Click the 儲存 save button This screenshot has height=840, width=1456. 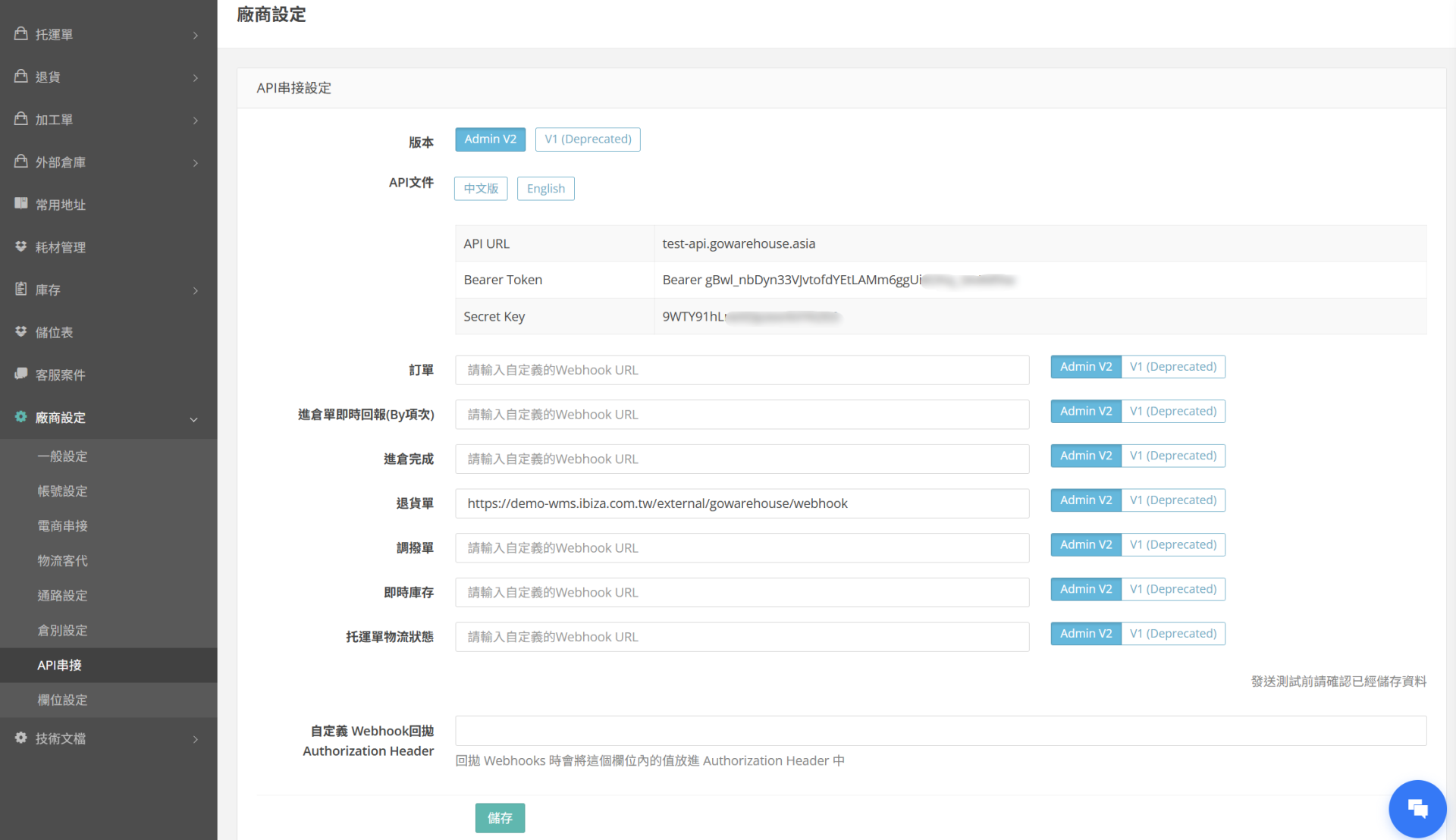coord(500,818)
